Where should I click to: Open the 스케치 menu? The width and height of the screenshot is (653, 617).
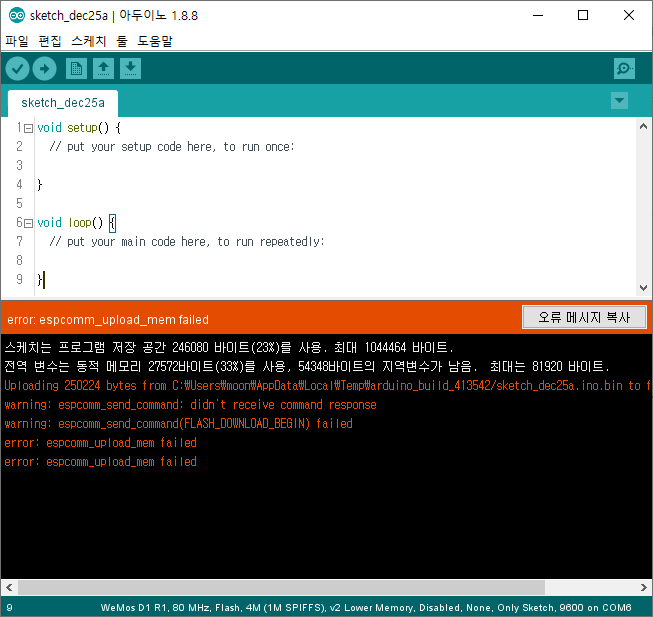pyautogui.click(x=89, y=41)
